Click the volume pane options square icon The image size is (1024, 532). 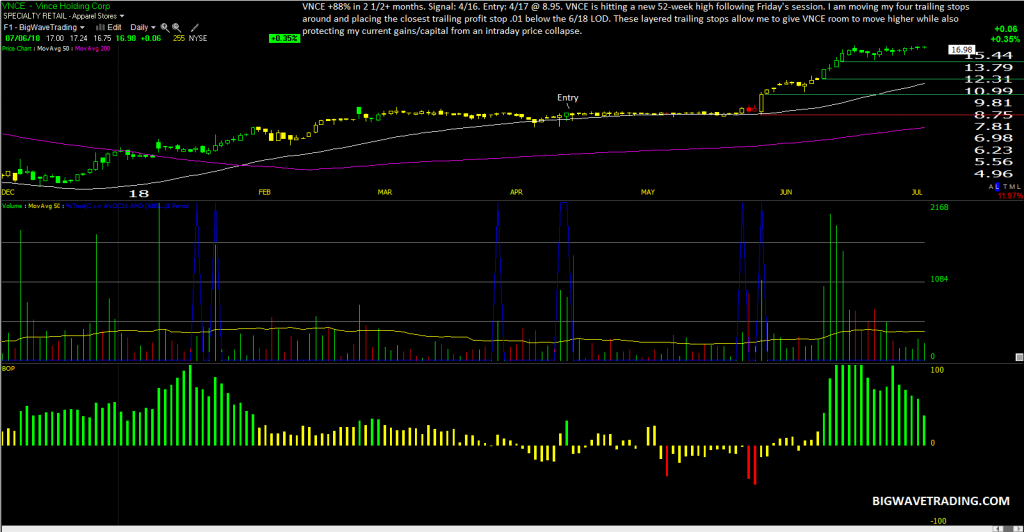tap(1019, 357)
